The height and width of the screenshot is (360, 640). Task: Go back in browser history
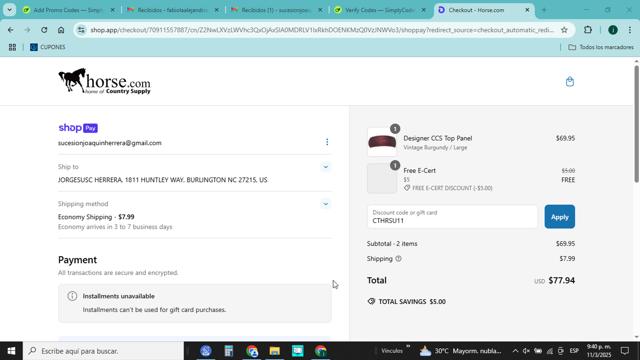pyautogui.click(x=11, y=30)
